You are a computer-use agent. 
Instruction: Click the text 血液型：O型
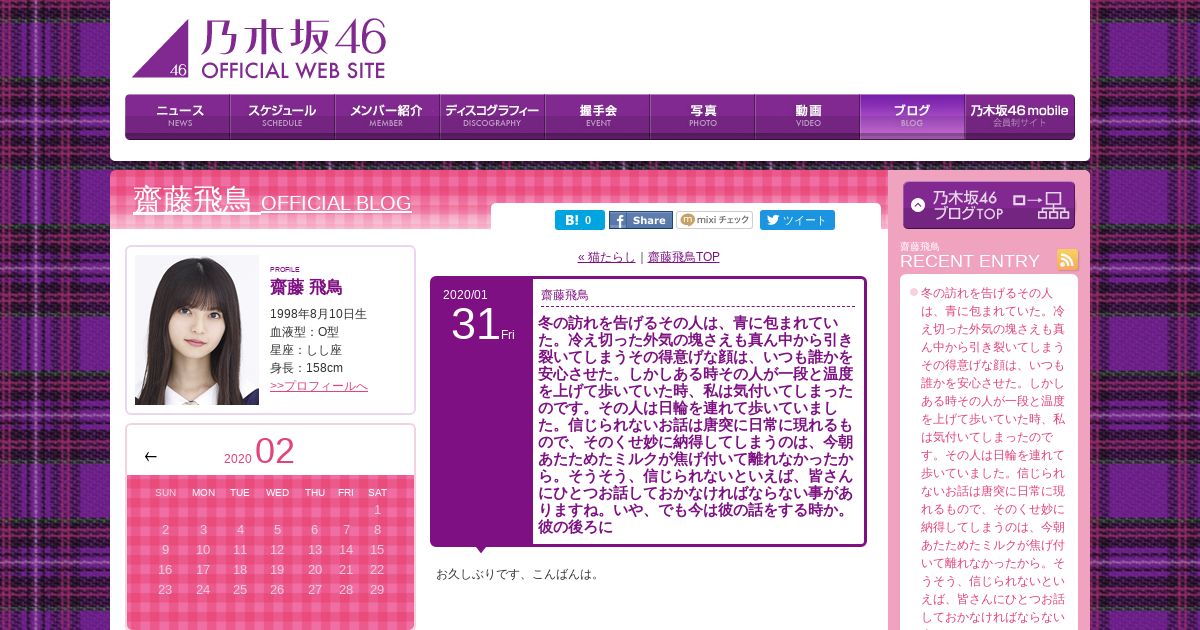[306, 332]
